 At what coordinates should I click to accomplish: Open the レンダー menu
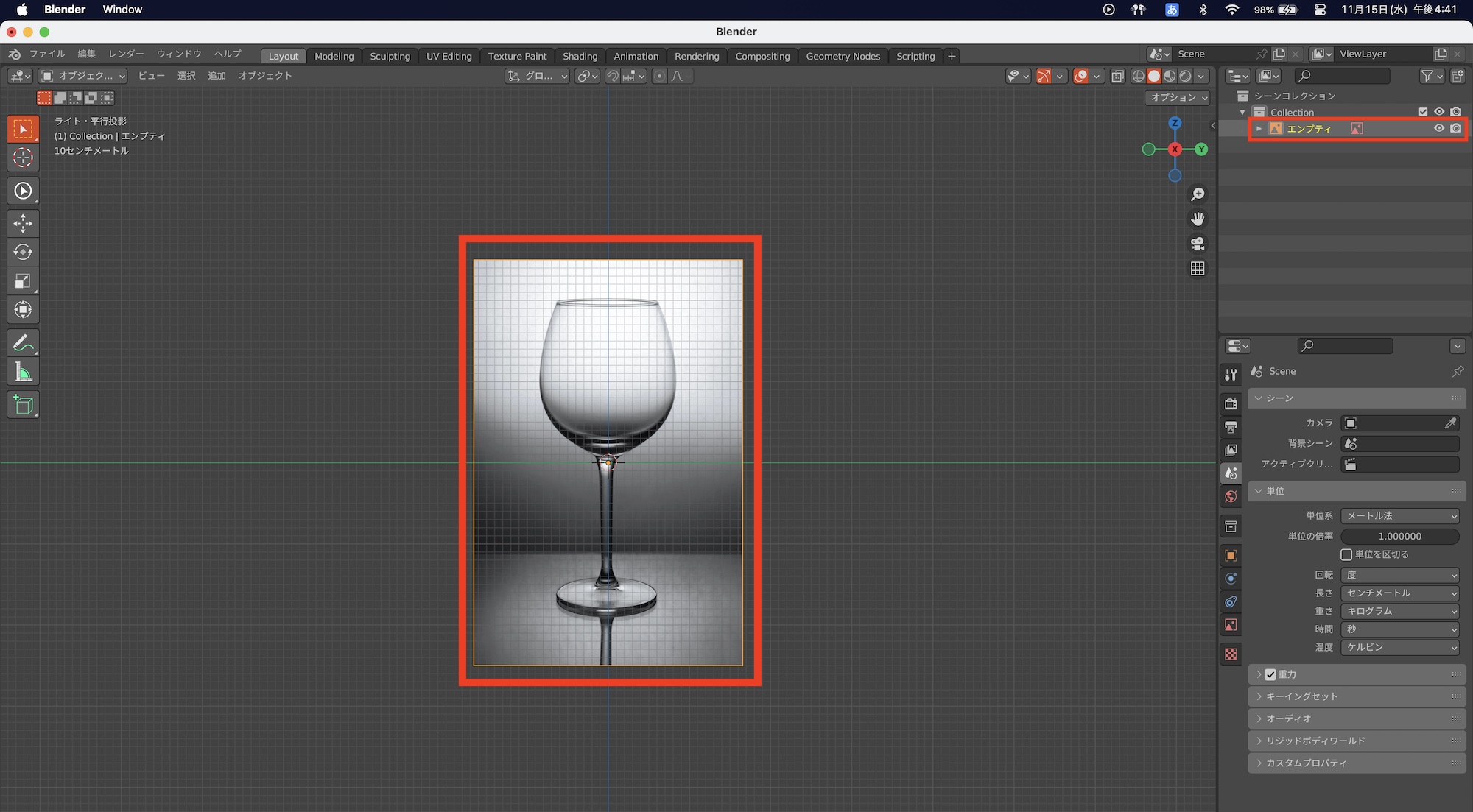[126, 54]
